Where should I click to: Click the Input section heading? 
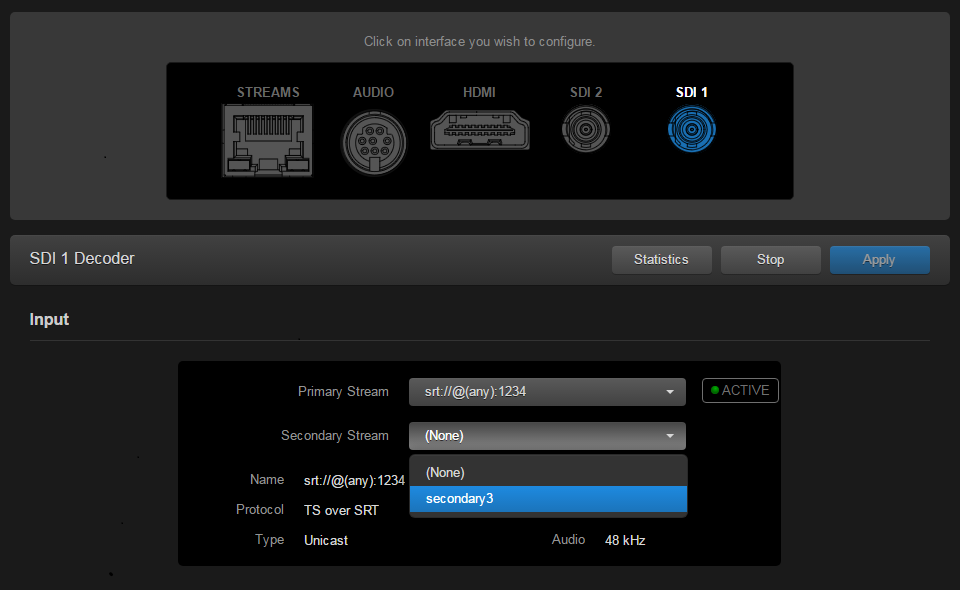[49, 319]
